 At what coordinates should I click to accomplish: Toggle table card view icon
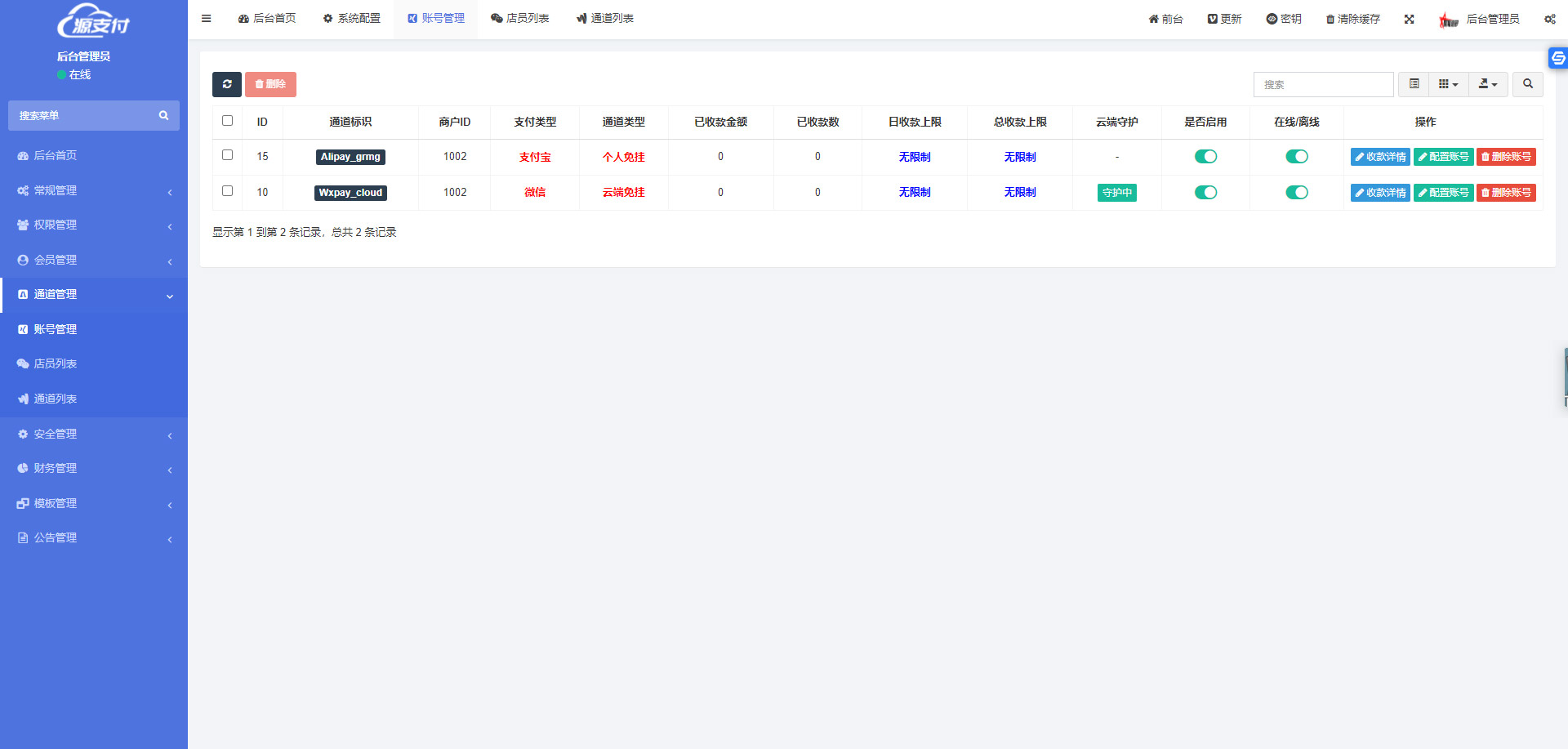(1414, 84)
